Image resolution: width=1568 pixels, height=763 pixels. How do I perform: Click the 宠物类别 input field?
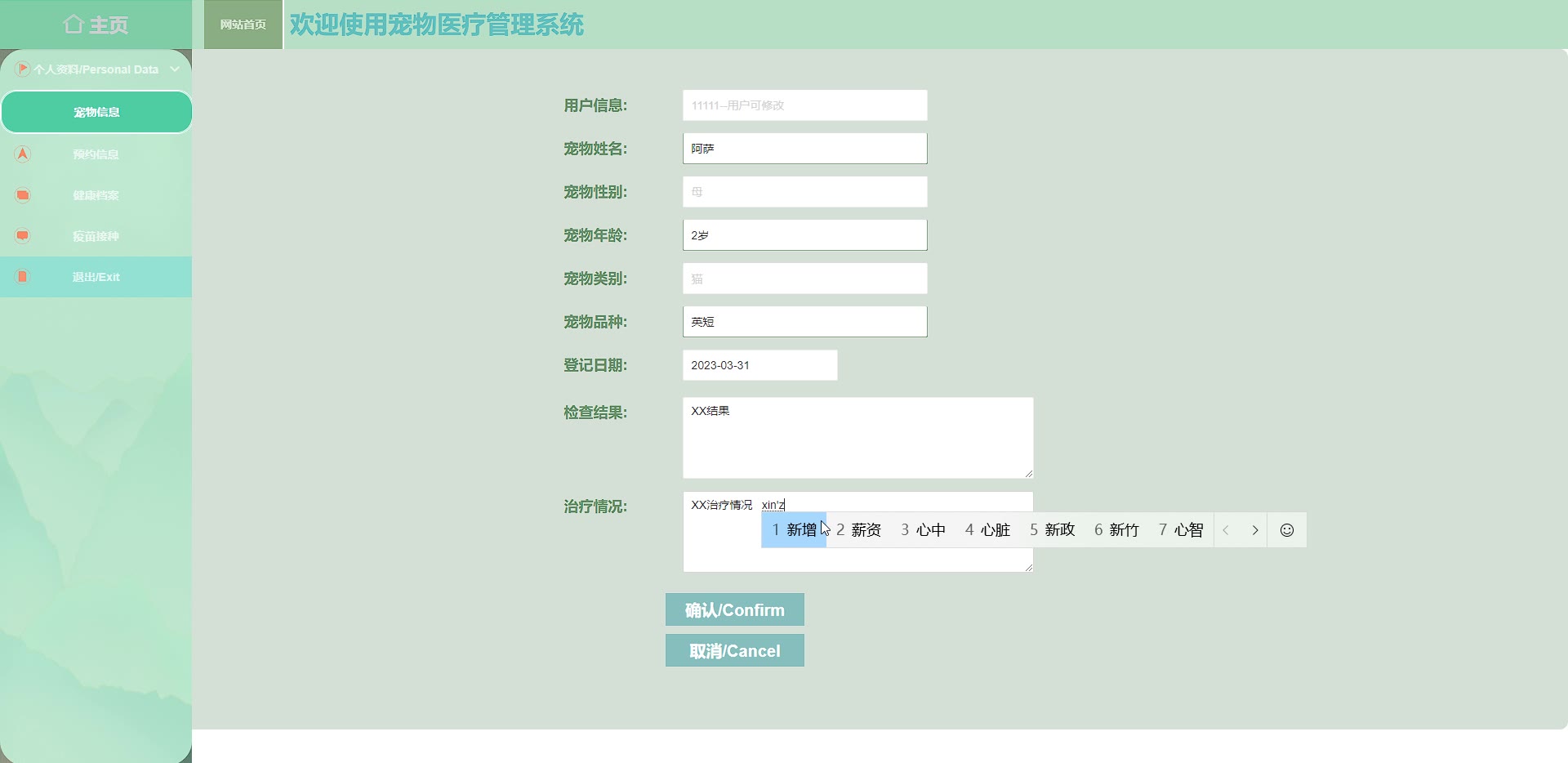pos(805,279)
